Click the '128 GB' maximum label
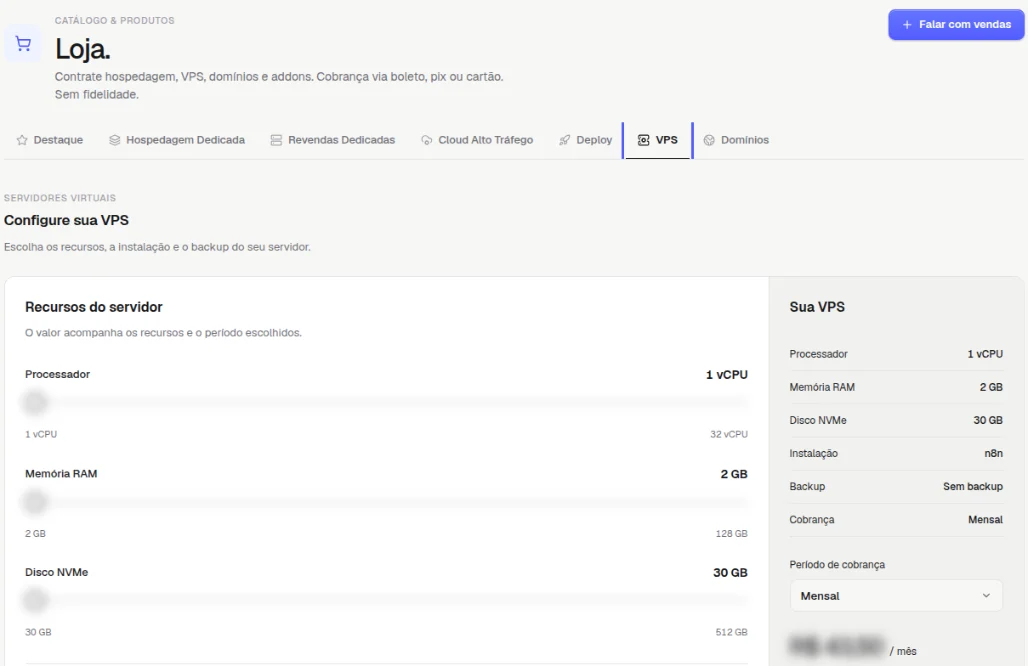1028x666 pixels. 732,534
